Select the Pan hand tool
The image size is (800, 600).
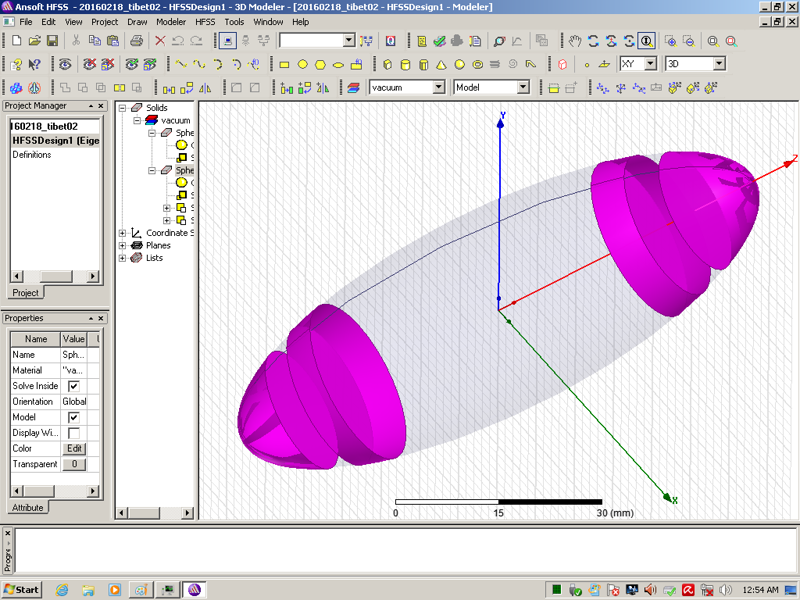(575, 41)
